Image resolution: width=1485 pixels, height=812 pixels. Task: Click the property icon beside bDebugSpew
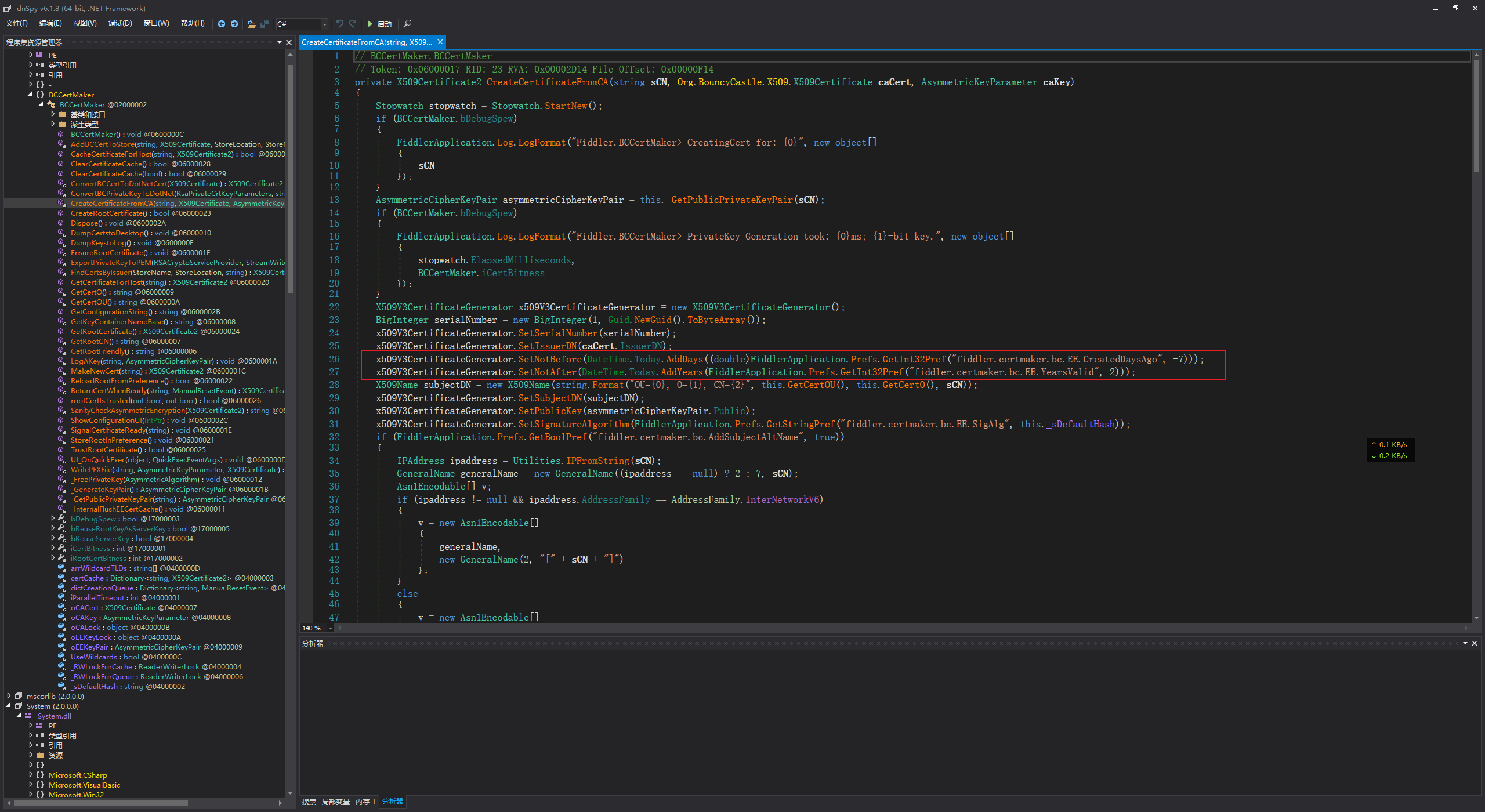[x=61, y=519]
